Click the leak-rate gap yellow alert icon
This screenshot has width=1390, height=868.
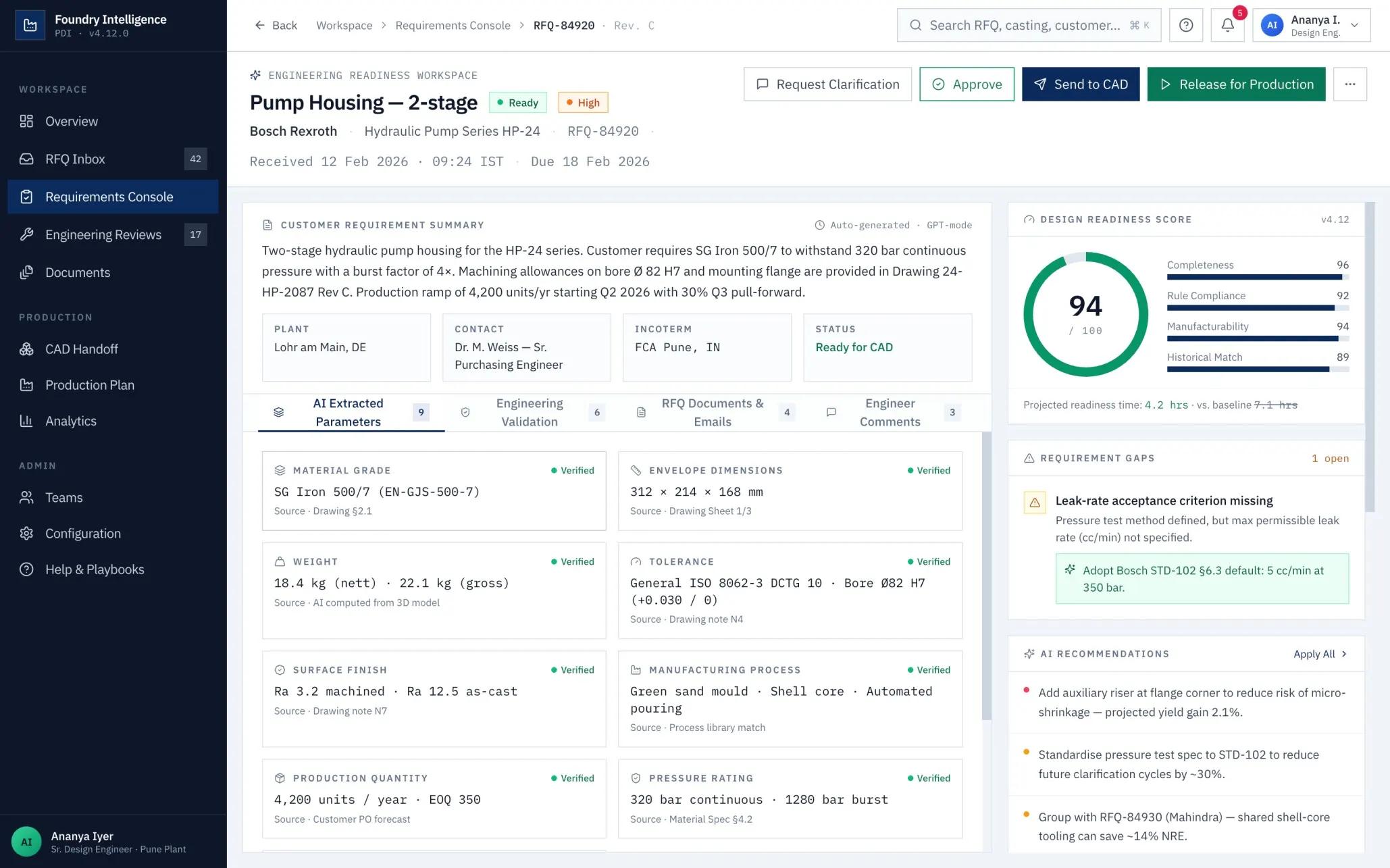pyautogui.click(x=1035, y=503)
